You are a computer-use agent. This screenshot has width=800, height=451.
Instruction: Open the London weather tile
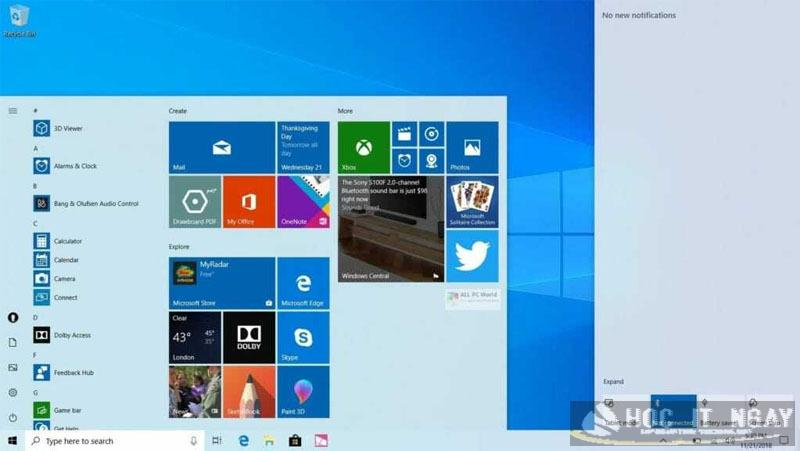(195, 337)
